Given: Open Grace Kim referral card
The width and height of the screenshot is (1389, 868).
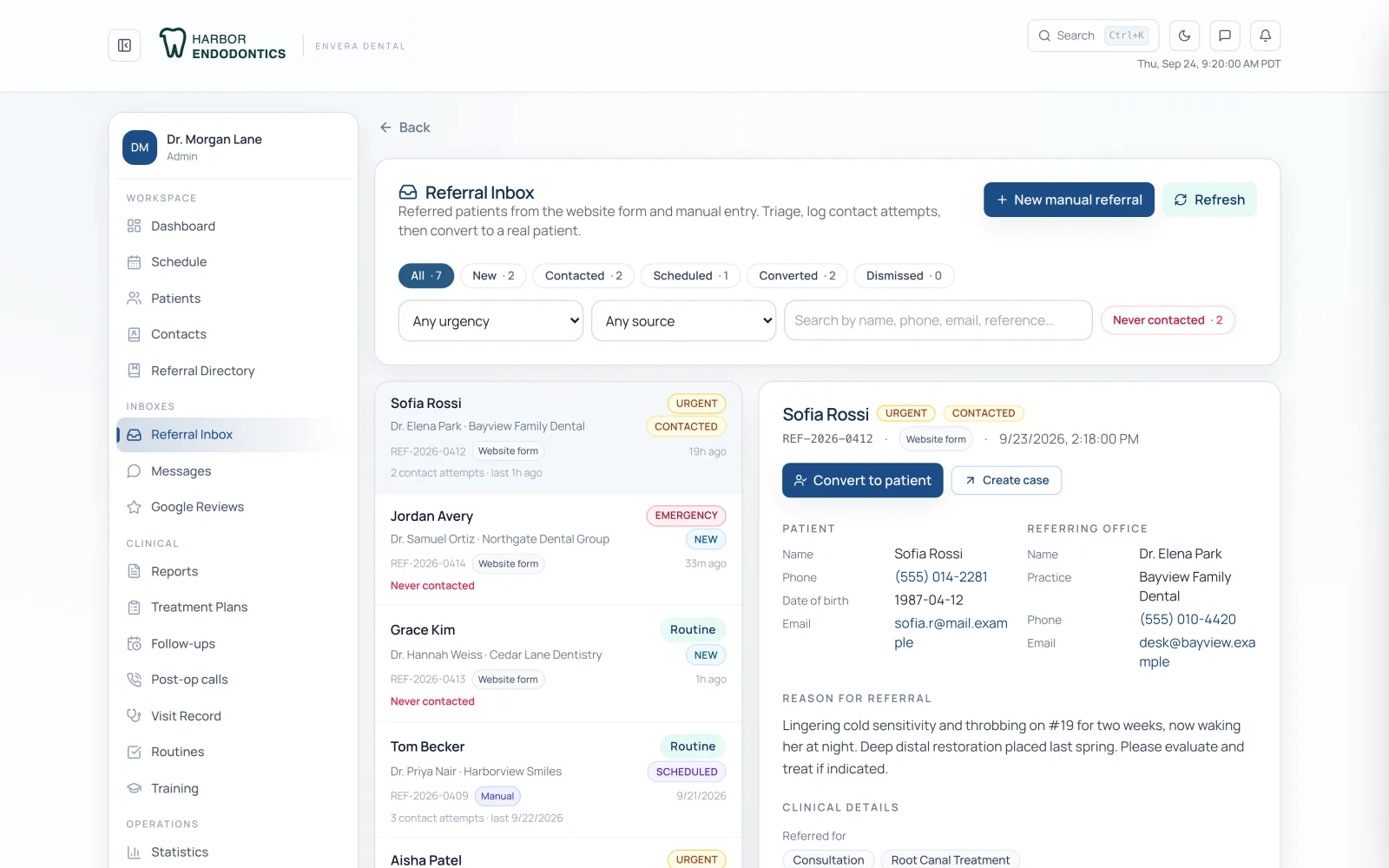Looking at the screenshot, I should click(558, 664).
